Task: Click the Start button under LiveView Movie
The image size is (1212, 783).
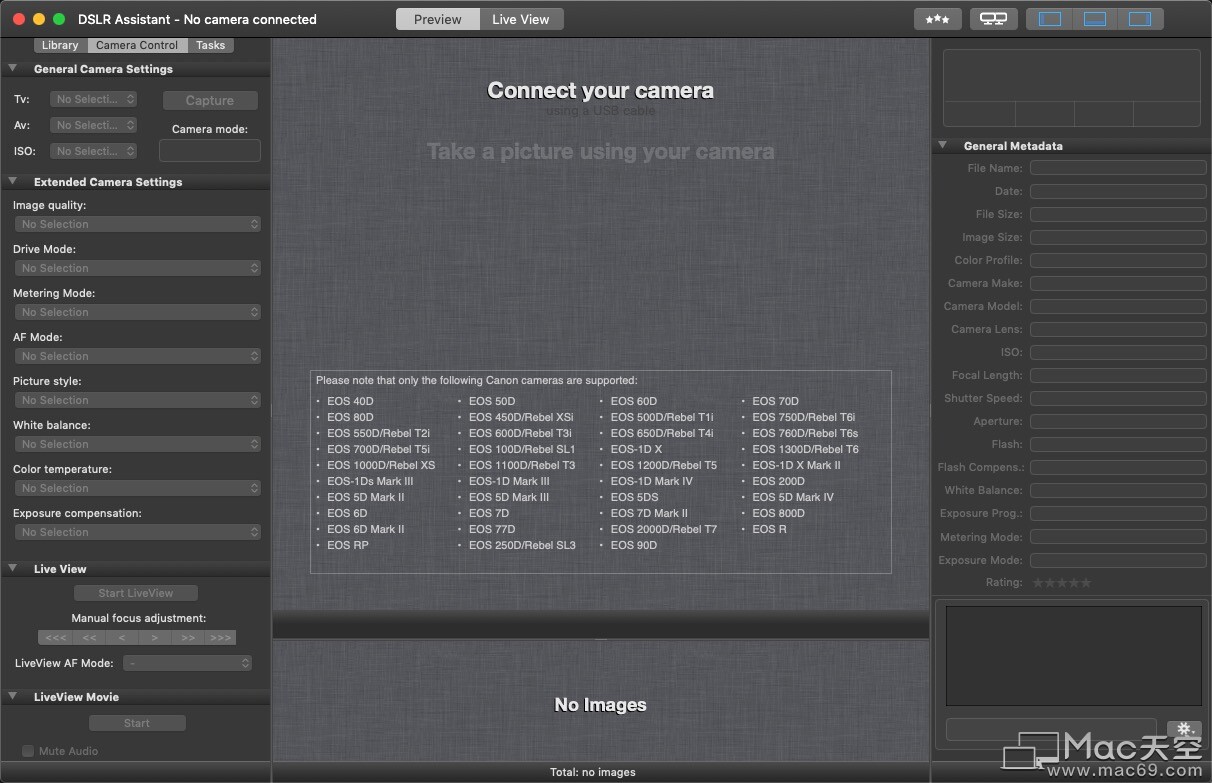Action: 137,722
